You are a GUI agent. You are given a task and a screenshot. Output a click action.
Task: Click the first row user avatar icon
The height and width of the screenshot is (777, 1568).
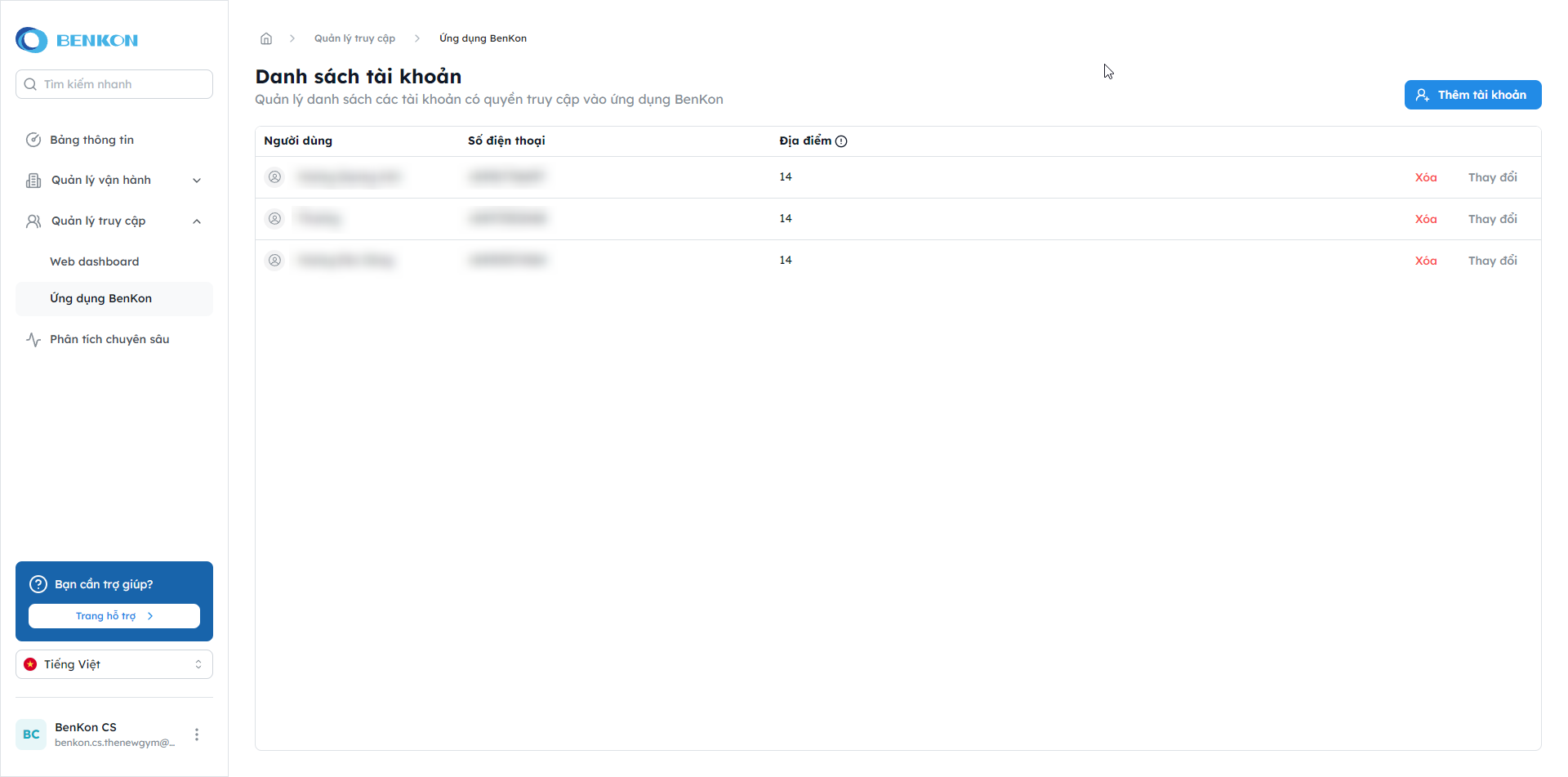coord(275,177)
